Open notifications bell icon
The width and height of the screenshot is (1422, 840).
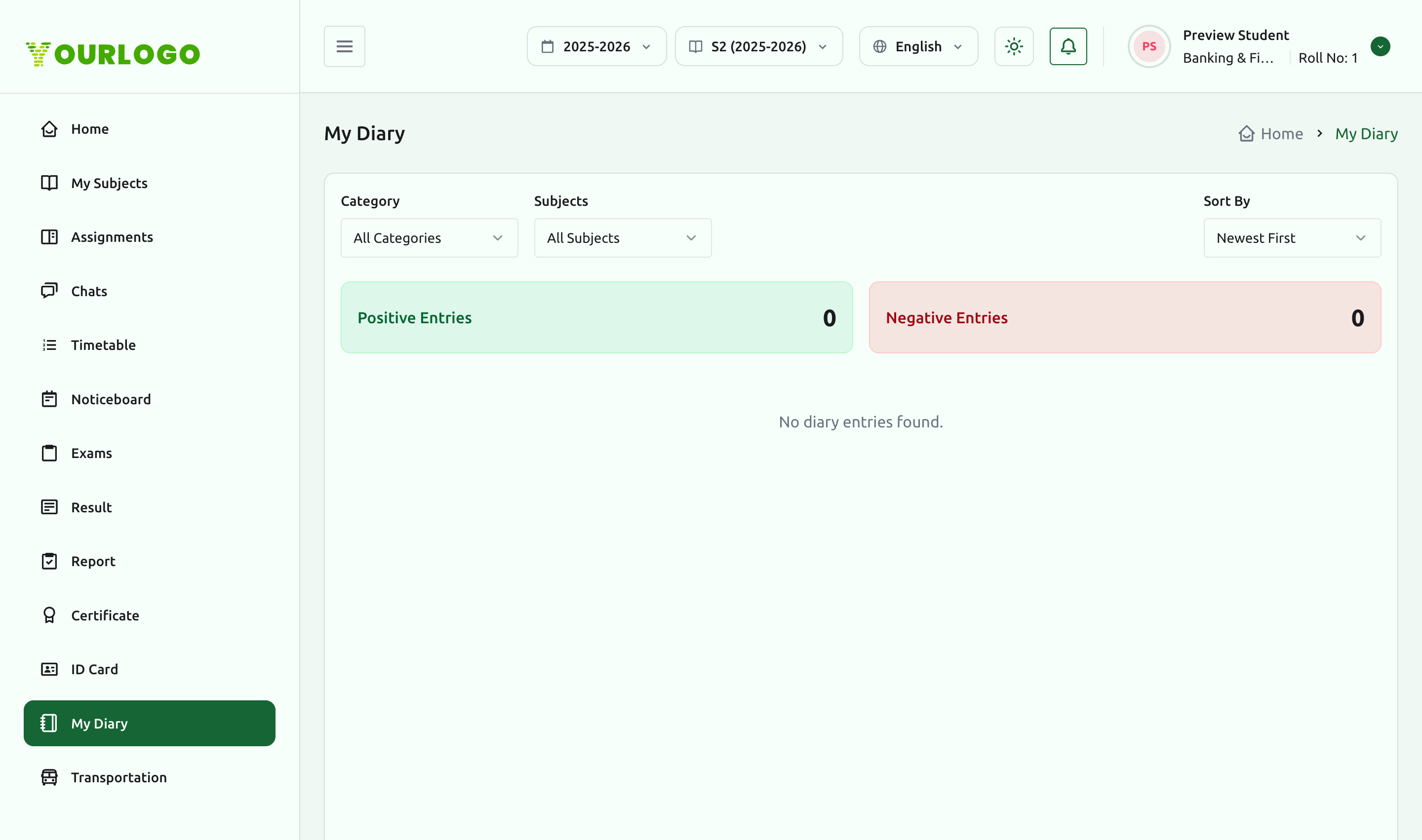click(1068, 46)
